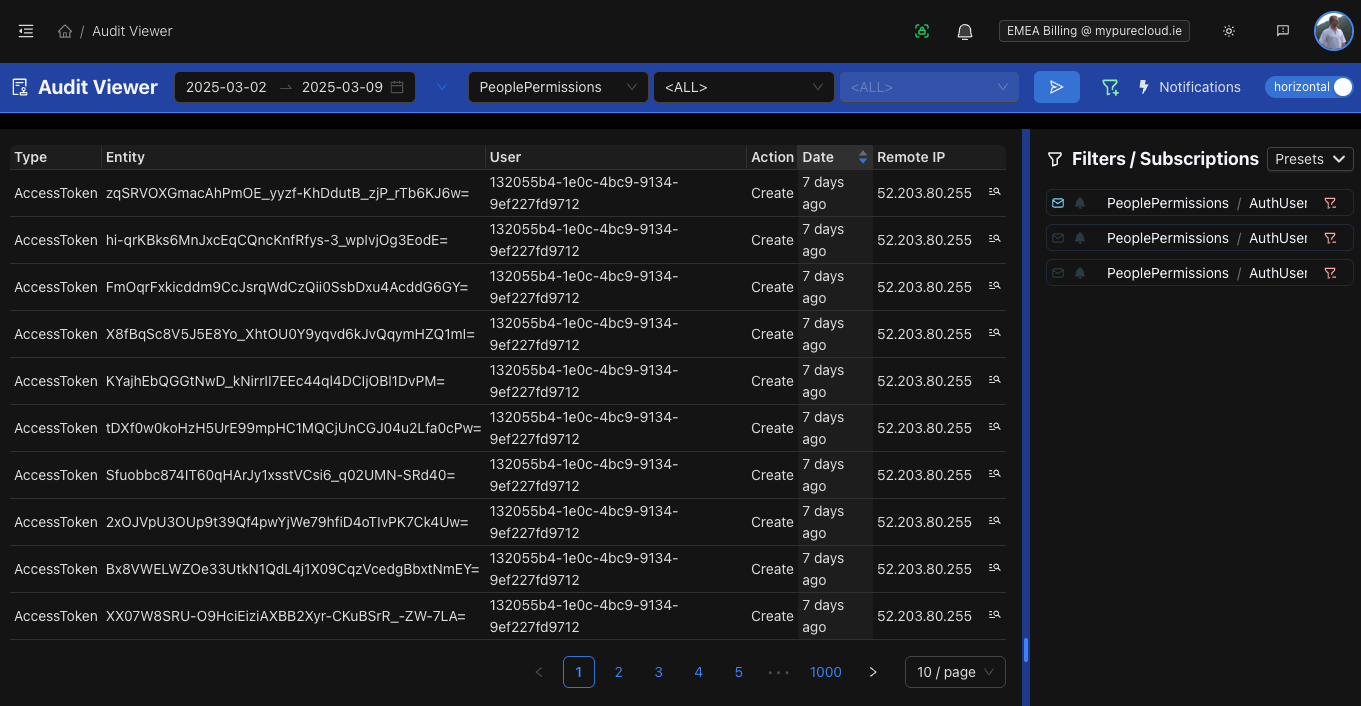Run audit query with send button
The image size is (1361, 706).
pyautogui.click(x=1057, y=87)
